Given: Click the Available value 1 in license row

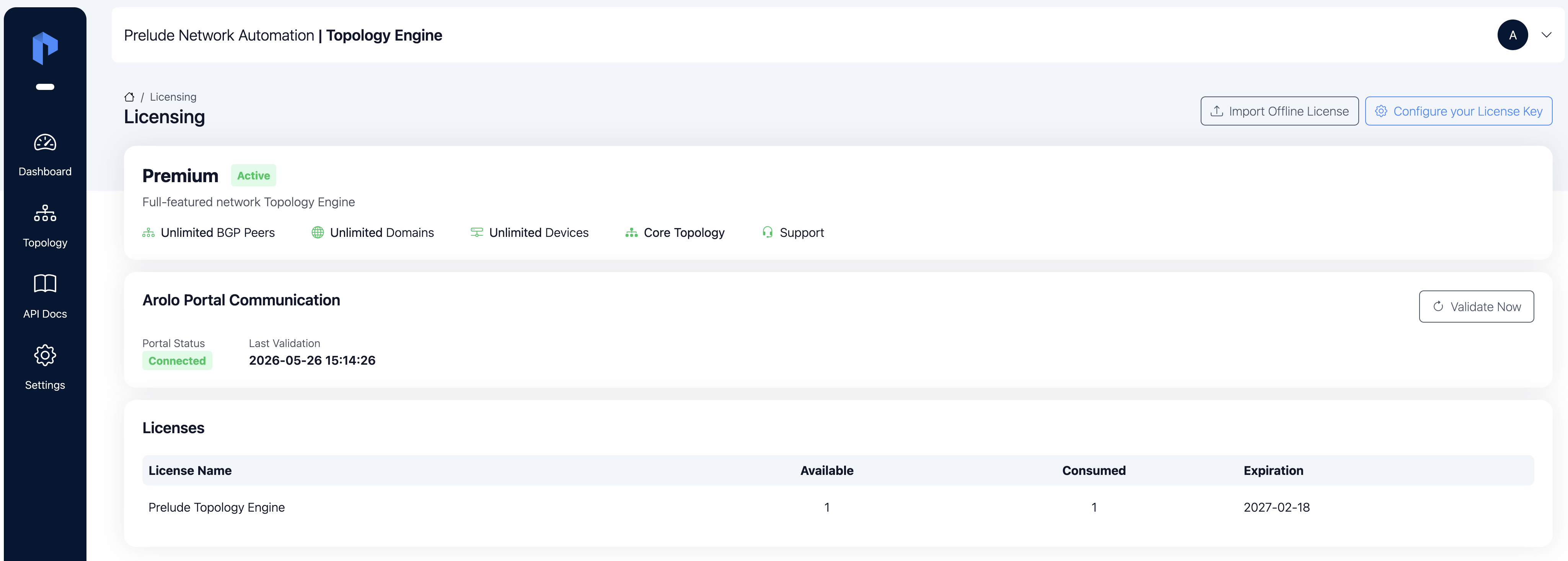Looking at the screenshot, I should [826, 507].
